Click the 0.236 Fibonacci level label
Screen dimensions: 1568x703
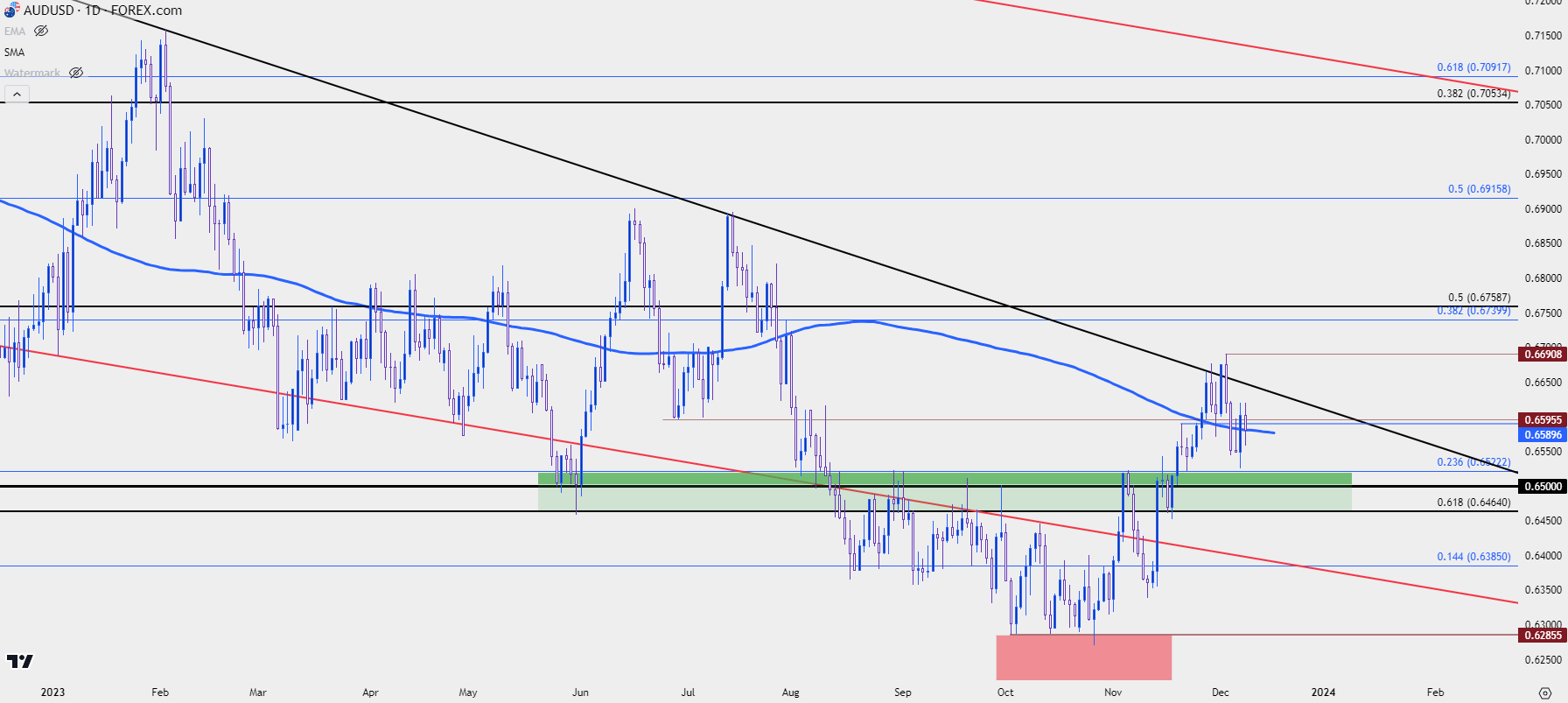tap(1473, 462)
